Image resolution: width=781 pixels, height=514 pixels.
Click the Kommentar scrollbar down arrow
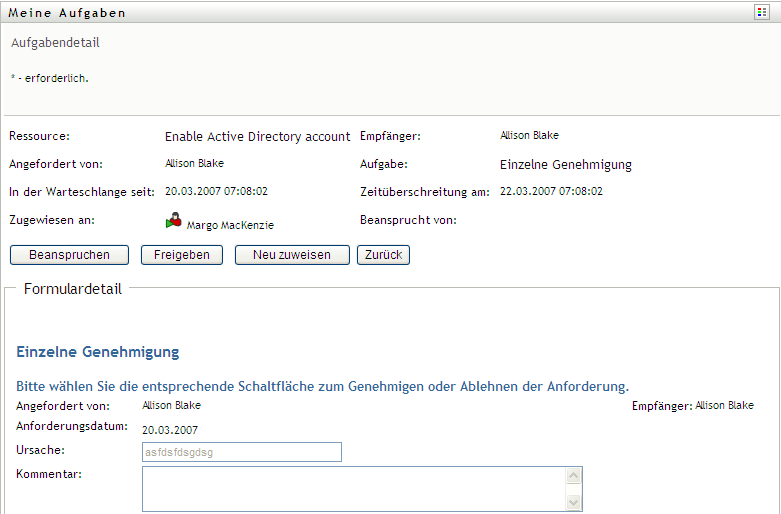pos(574,503)
